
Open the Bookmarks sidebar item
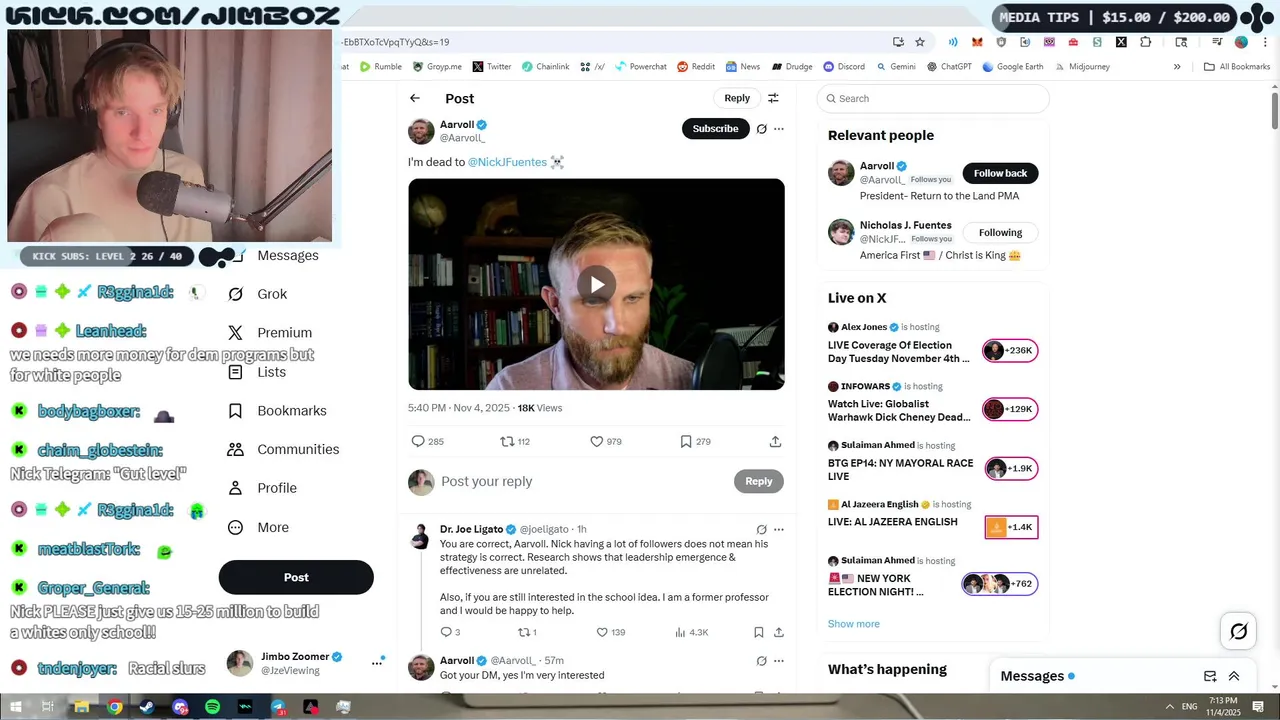click(x=277, y=410)
